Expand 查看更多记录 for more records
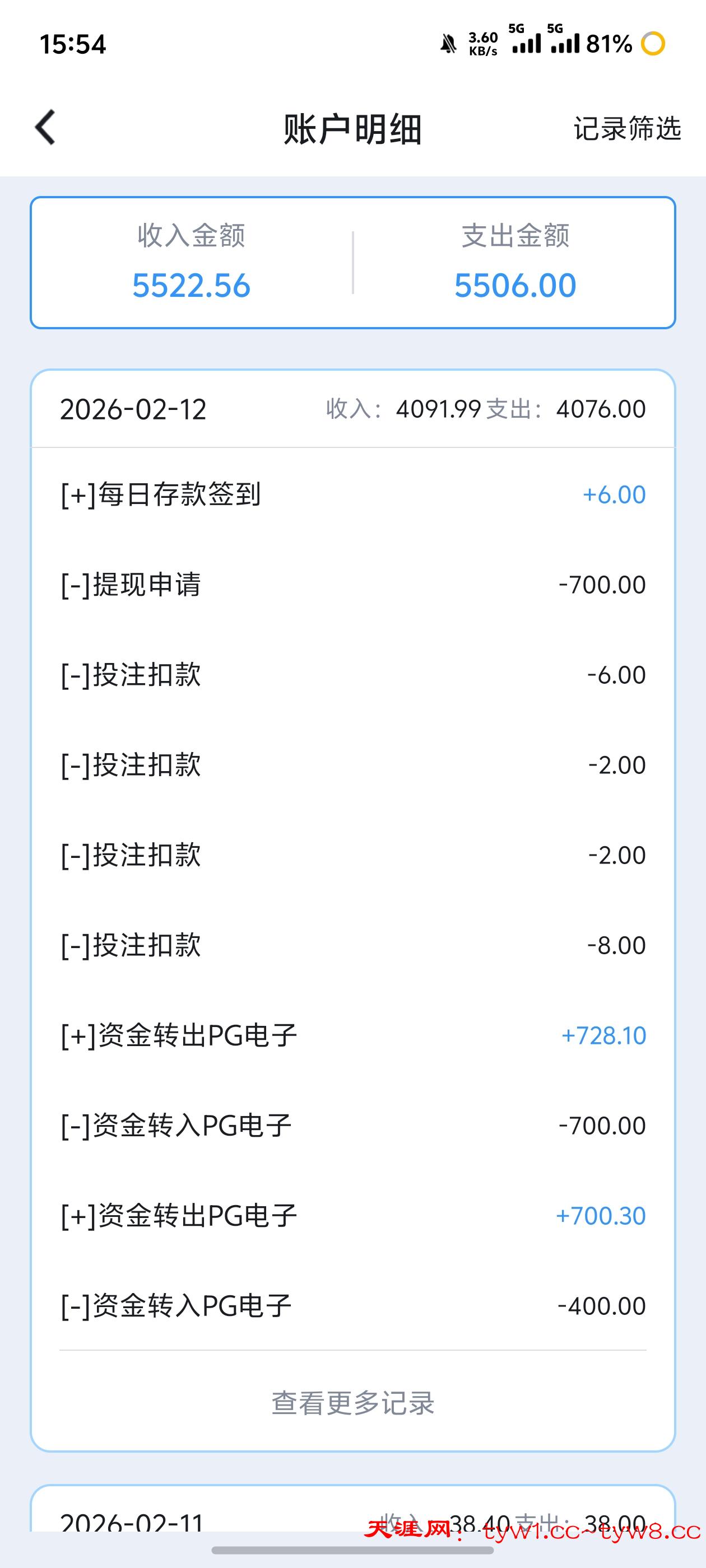Image resolution: width=706 pixels, height=1568 pixels. click(x=352, y=1402)
